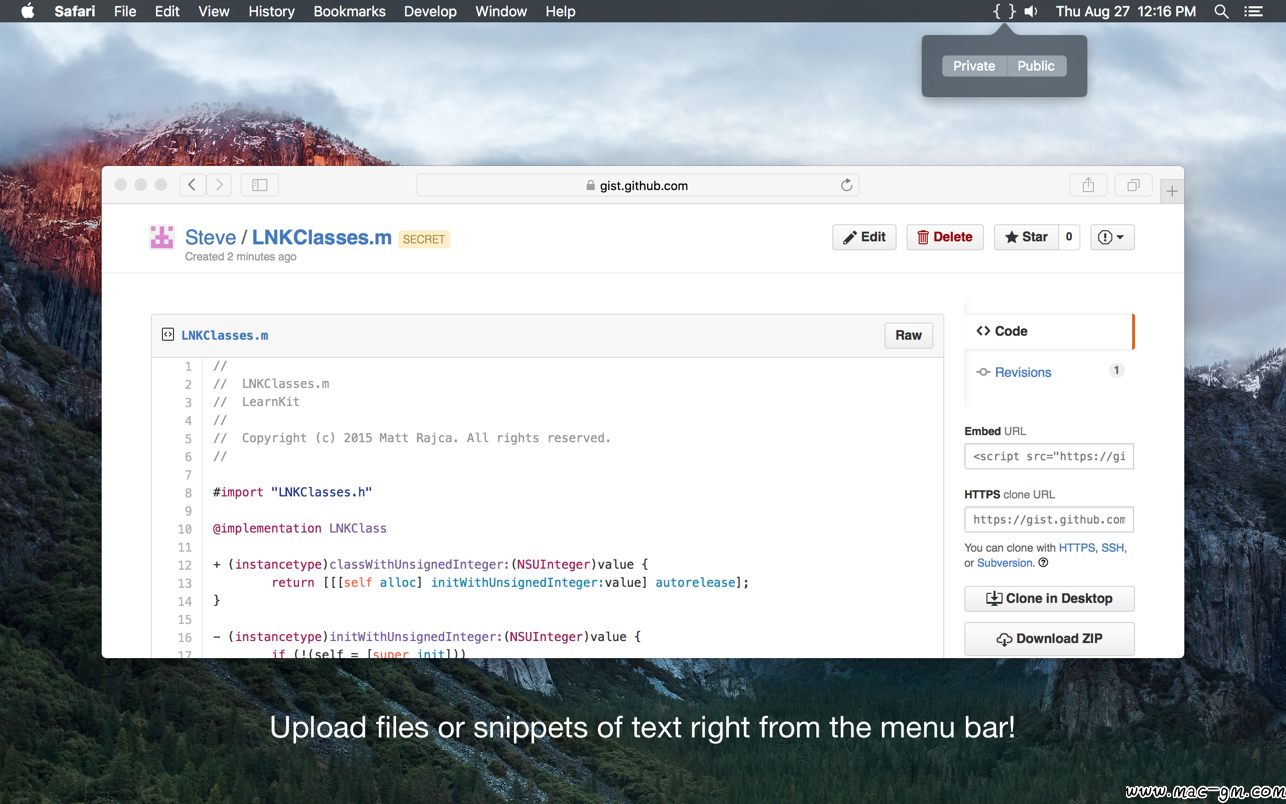Open the Apple menu
Image resolution: width=1286 pixels, height=804 pixels.
28,11
